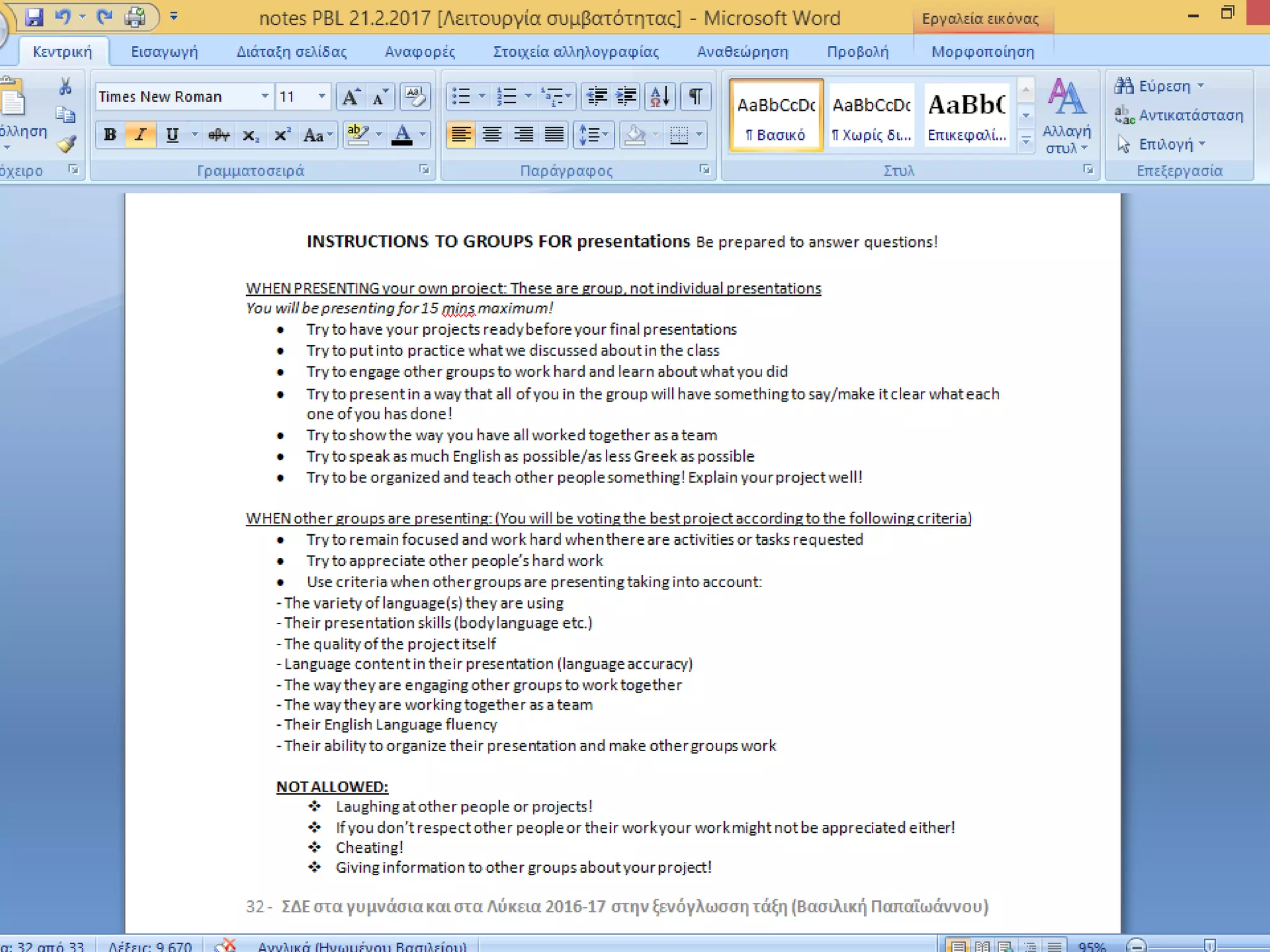Toggle Bold formatting
The width and height of the screenshot is (1270, 952).
tap(110, 134)
